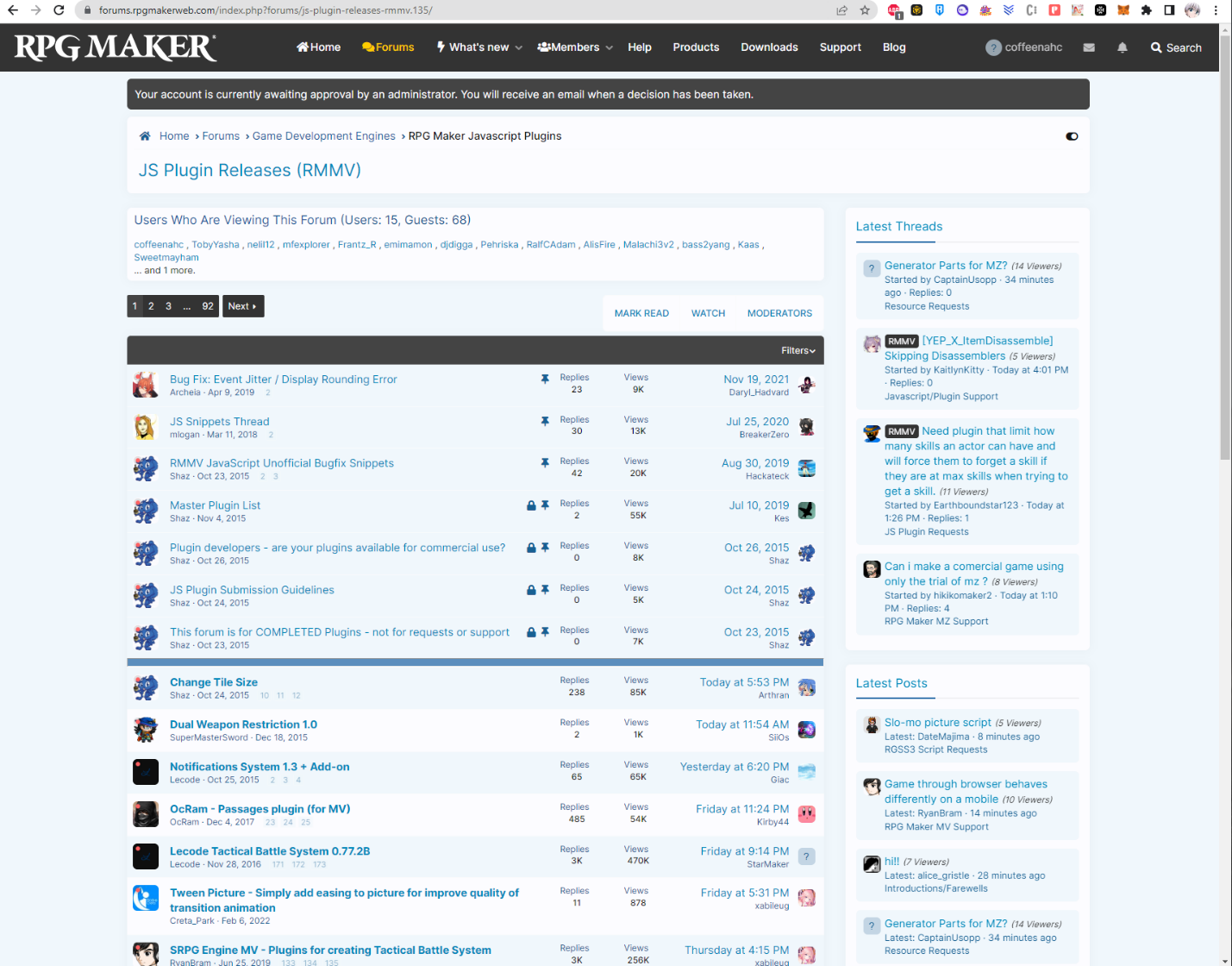The height and width of the screenshot is (966, 1232).
Task: Open the Home nav item
Action: coord(318,47)
